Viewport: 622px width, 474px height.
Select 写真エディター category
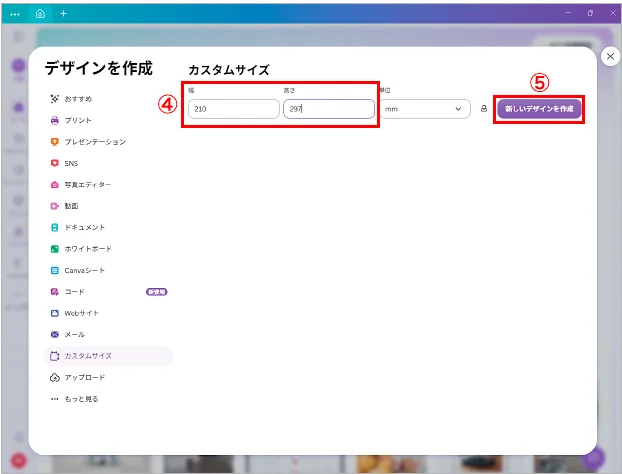88,184
